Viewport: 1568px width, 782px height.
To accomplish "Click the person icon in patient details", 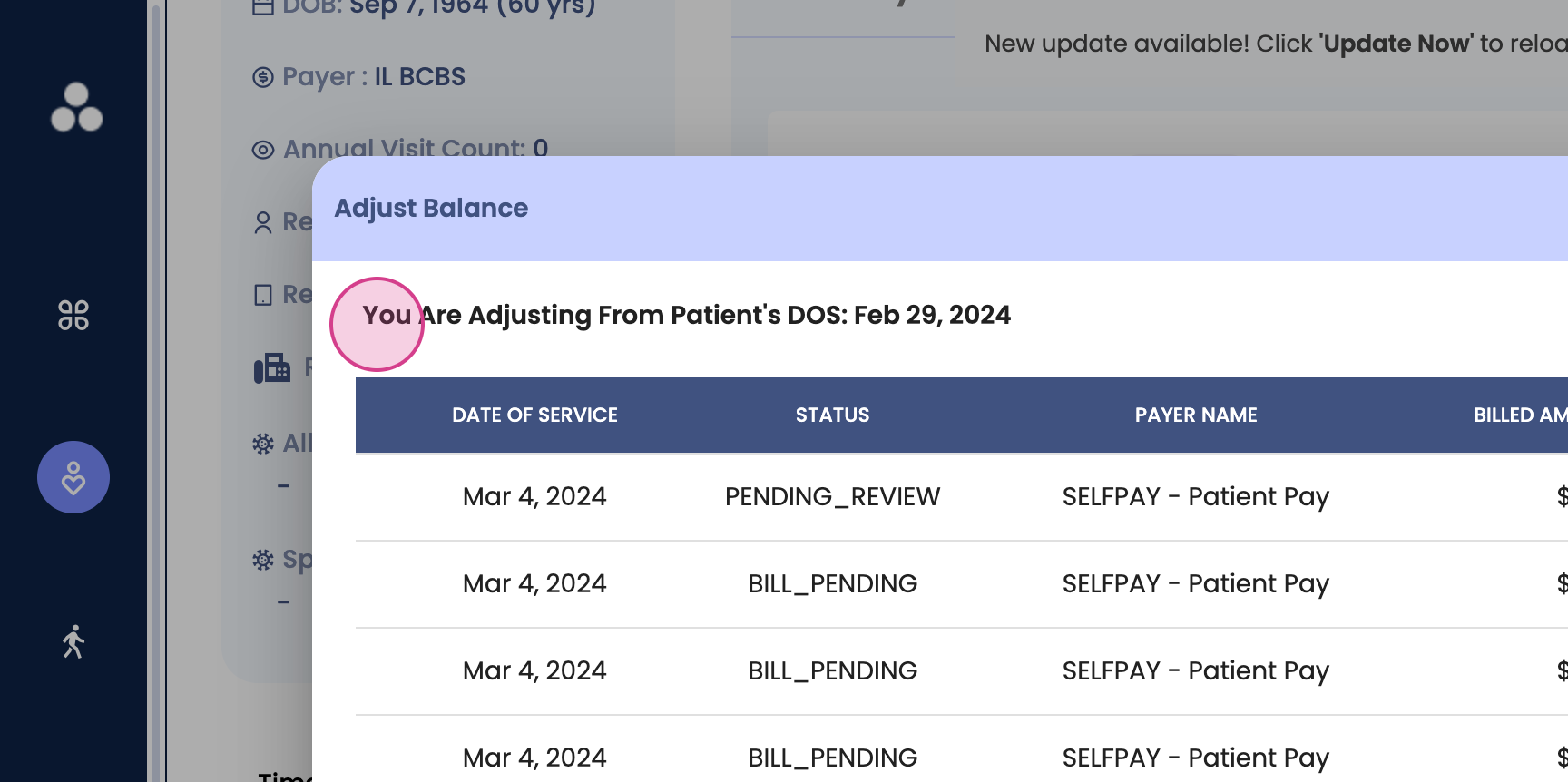I will [x=263, y=222].
